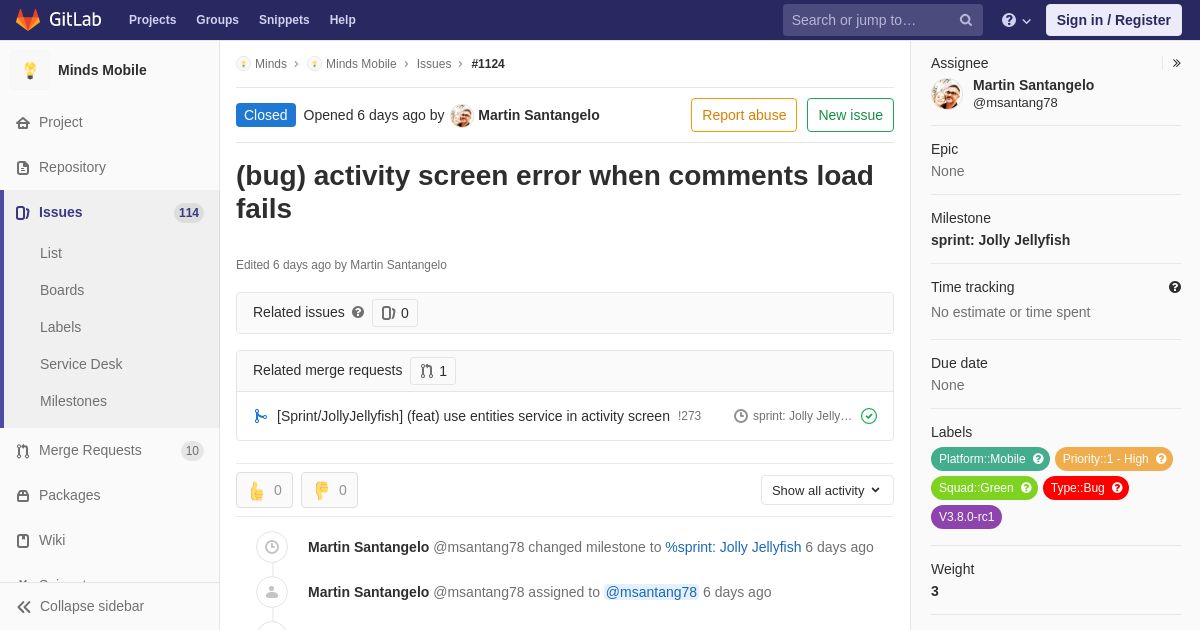This screenshot has width=1200, height=630.
Task: Click the Minds Mobile lightbulb avatar
Action: click(30, 70)
